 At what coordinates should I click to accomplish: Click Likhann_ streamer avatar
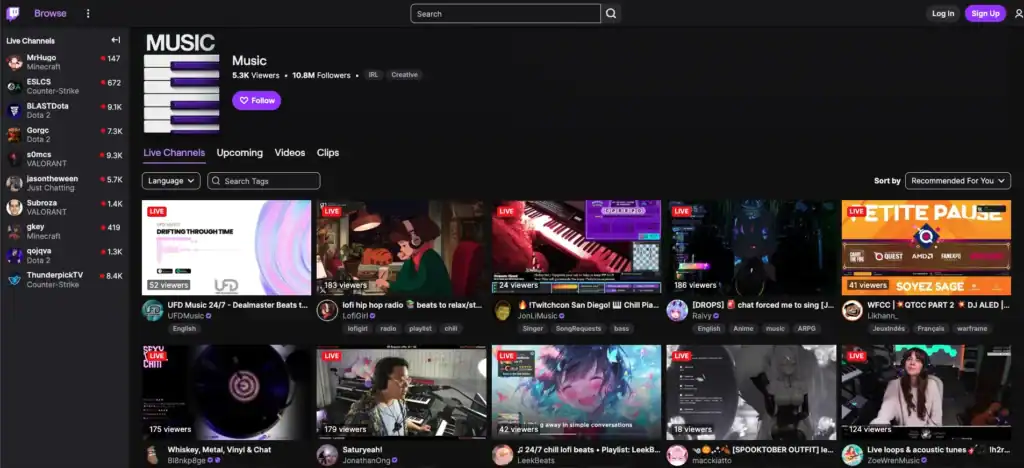coord(852,310)
